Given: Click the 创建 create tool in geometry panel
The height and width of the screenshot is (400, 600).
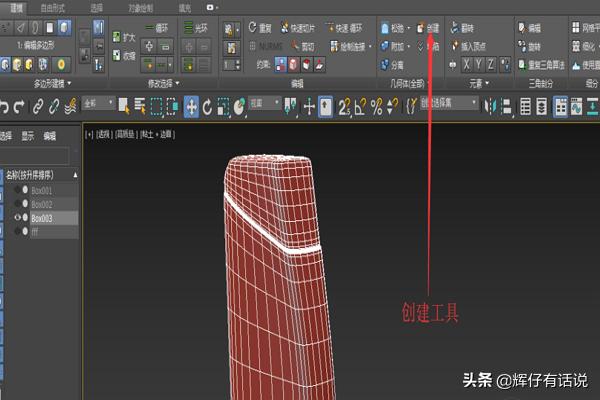Looking at the screenshot, I should coord(428,28).
